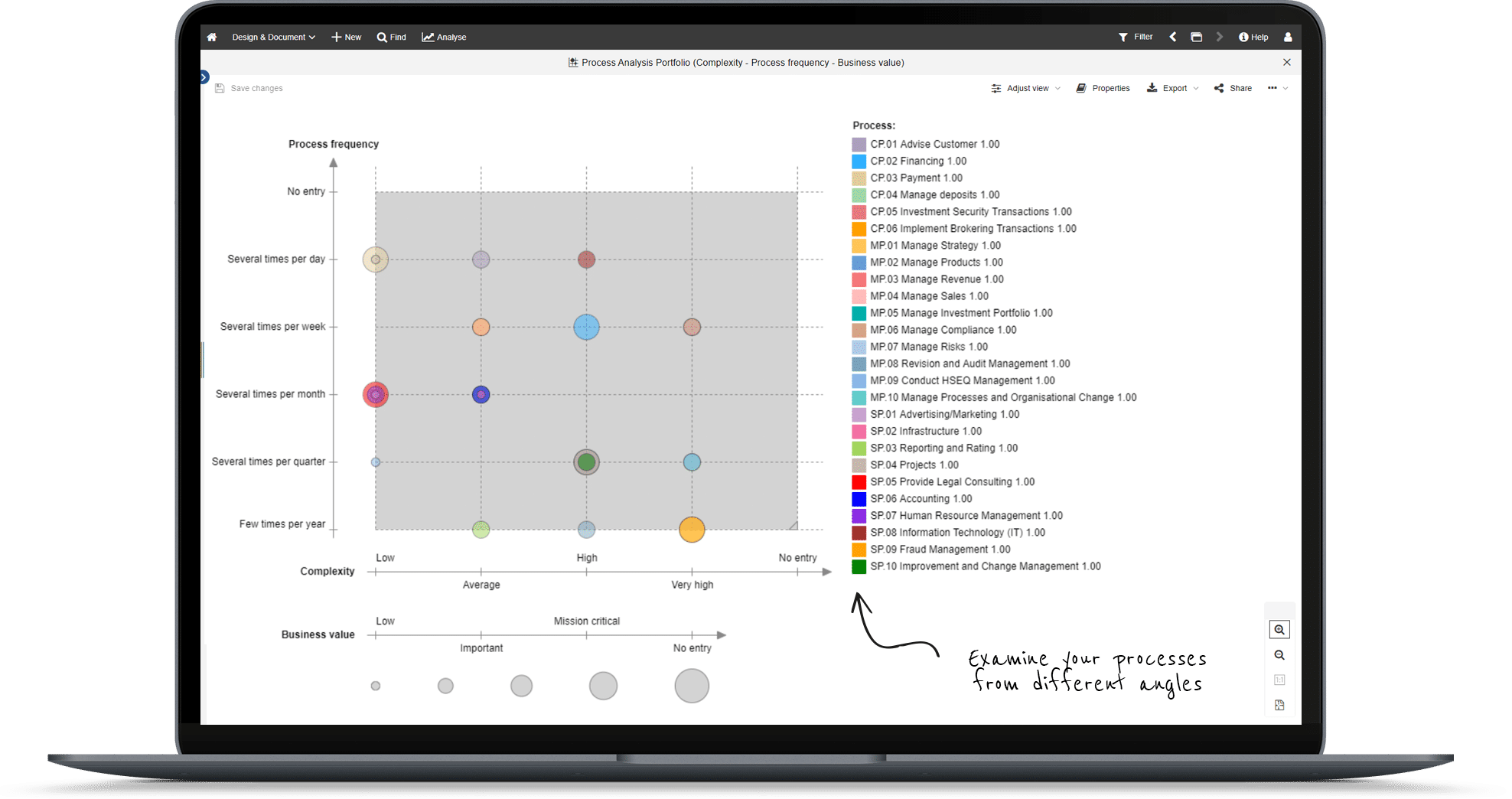Open the Help menu
The height and width of the screenshot is (799, 1512).
1253,37
